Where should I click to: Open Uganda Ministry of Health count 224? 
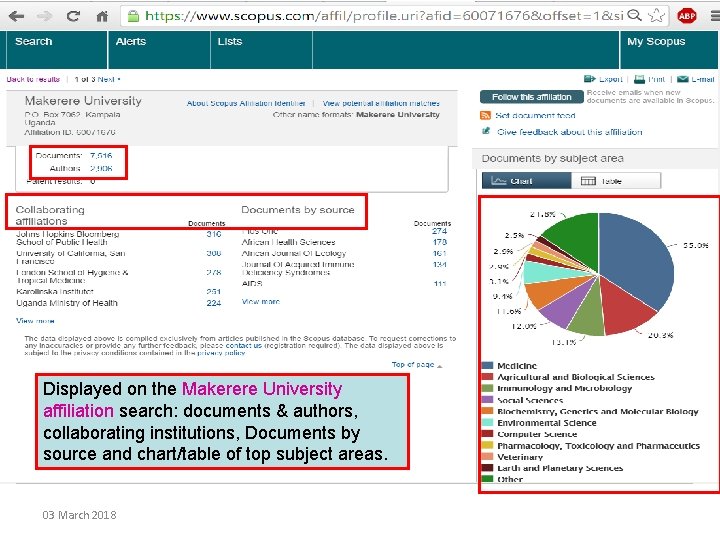point(214,303)
